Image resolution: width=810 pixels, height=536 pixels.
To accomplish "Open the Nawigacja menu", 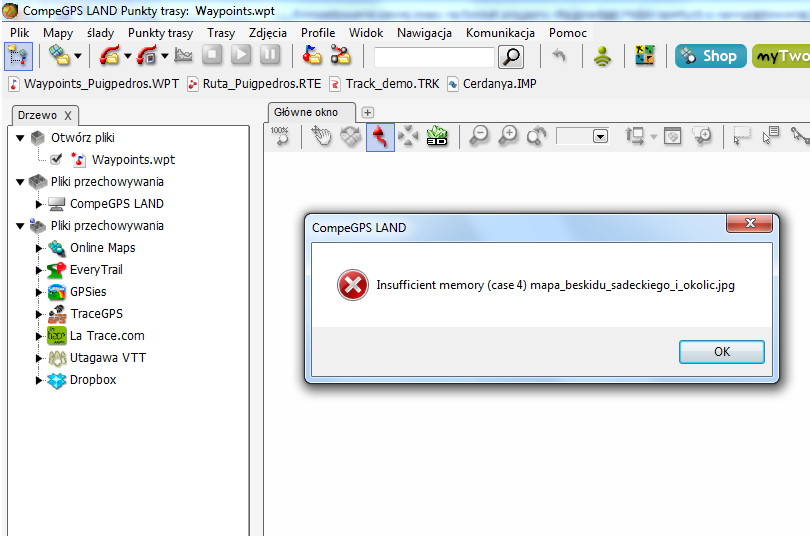I will [424, 33].
